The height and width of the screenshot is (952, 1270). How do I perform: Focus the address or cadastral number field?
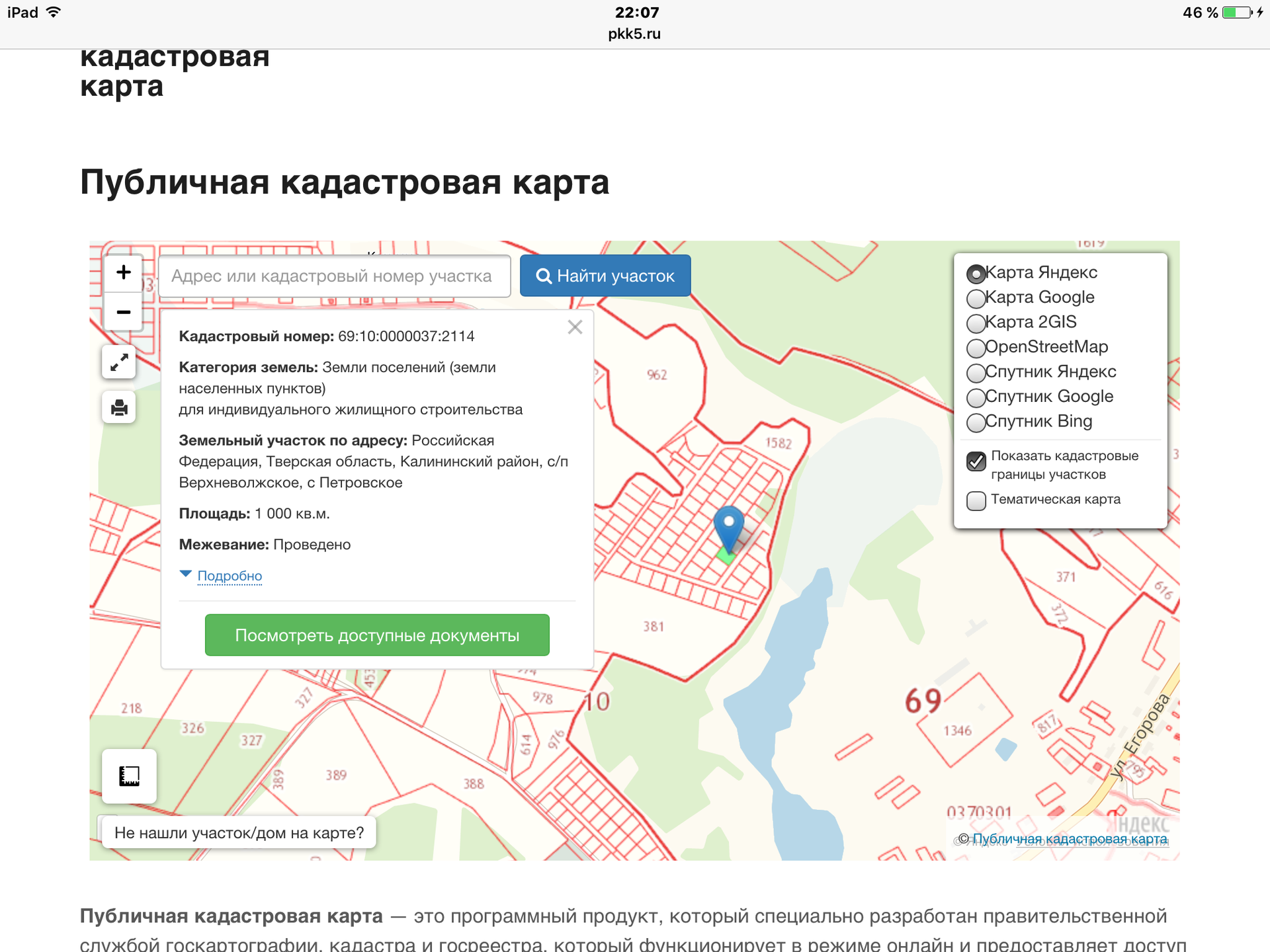point(334,276)
